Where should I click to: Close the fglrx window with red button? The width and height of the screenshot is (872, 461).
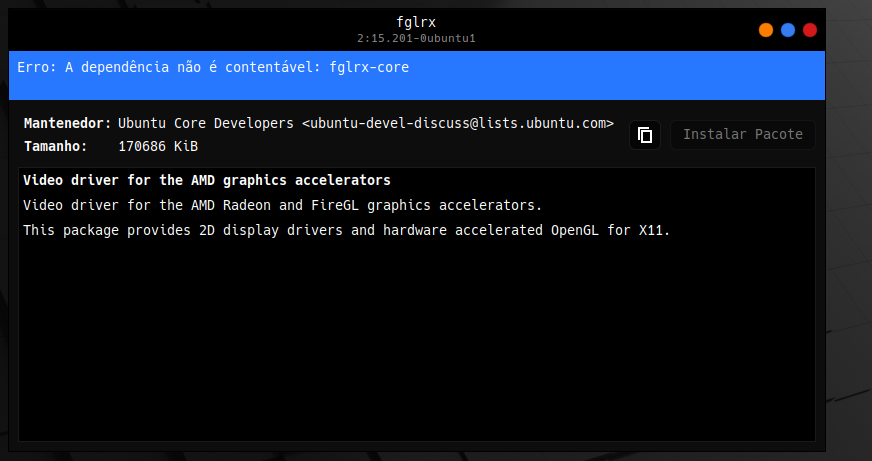(810, 30)
